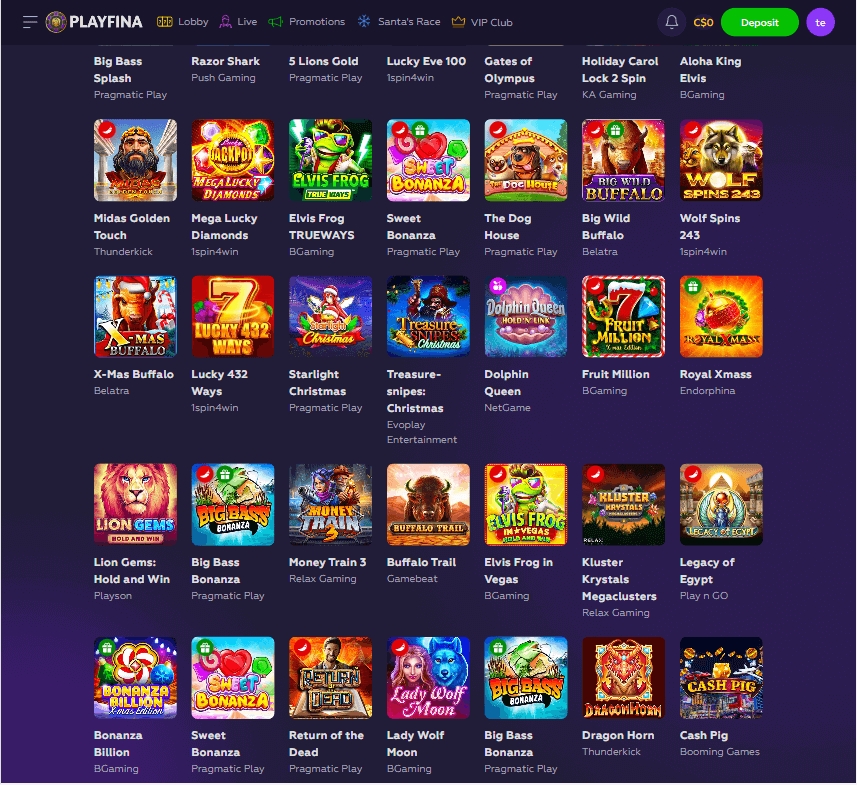
Task: Click the Promotions megaphone icon
Action: coord(275,22)
